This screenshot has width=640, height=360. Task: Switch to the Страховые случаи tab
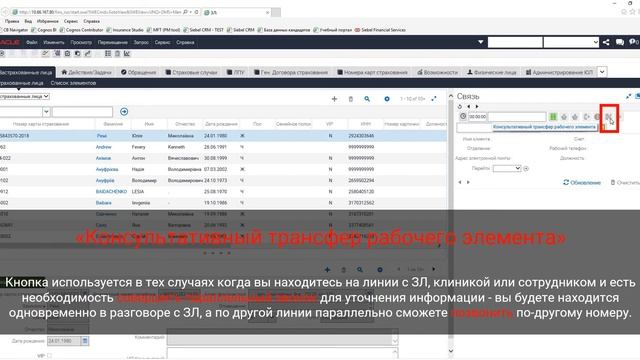191,72
